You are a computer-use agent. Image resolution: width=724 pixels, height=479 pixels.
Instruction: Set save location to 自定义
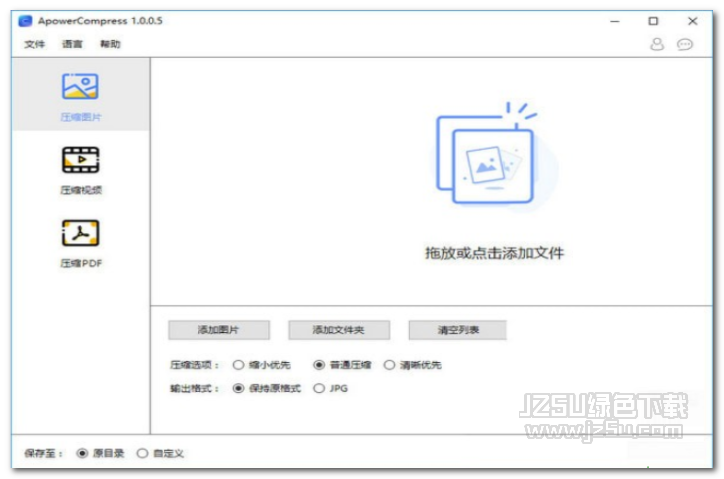coord(160,453)
